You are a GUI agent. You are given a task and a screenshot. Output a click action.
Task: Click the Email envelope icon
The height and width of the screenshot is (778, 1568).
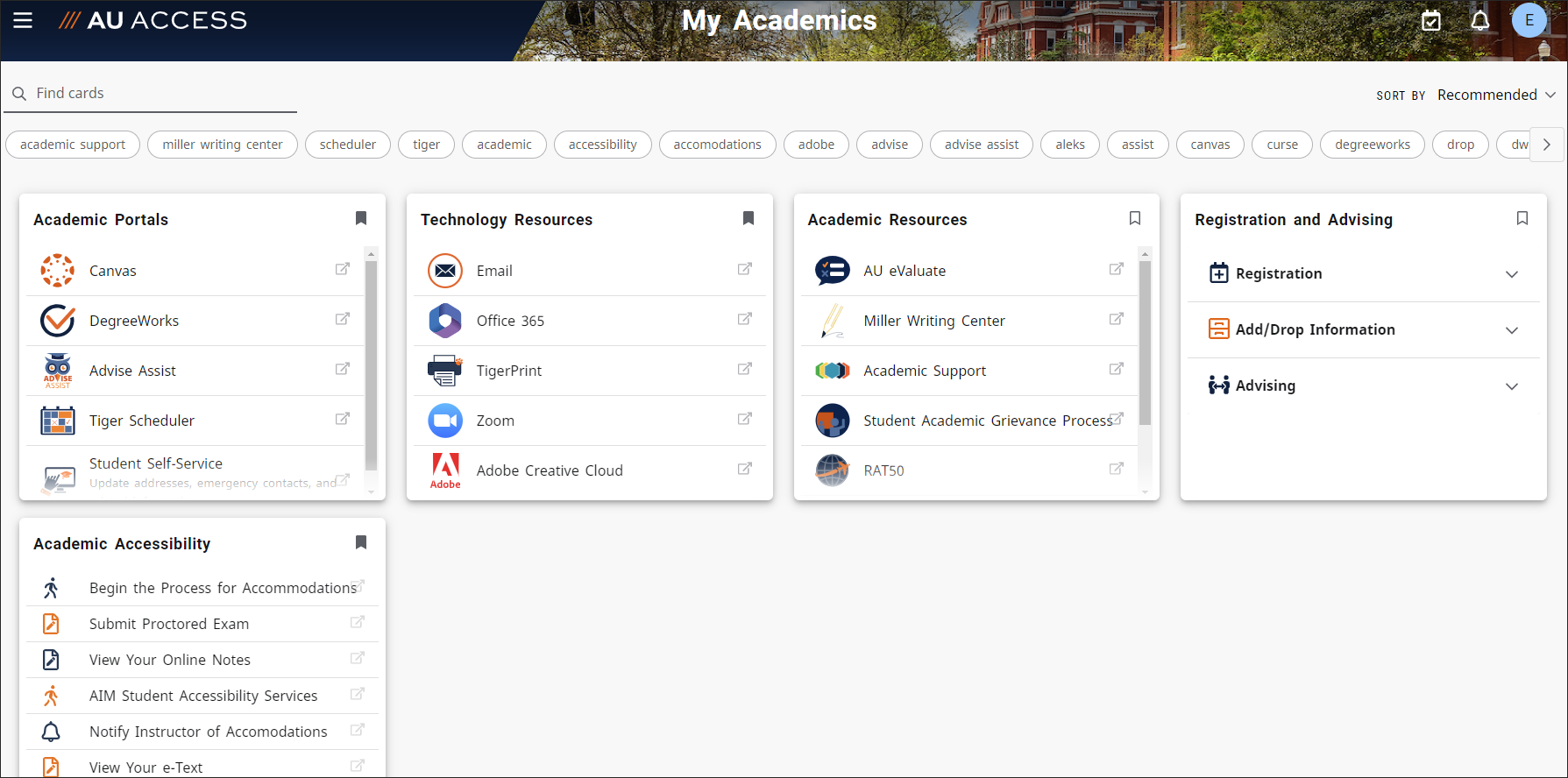[x=445, y=271]
